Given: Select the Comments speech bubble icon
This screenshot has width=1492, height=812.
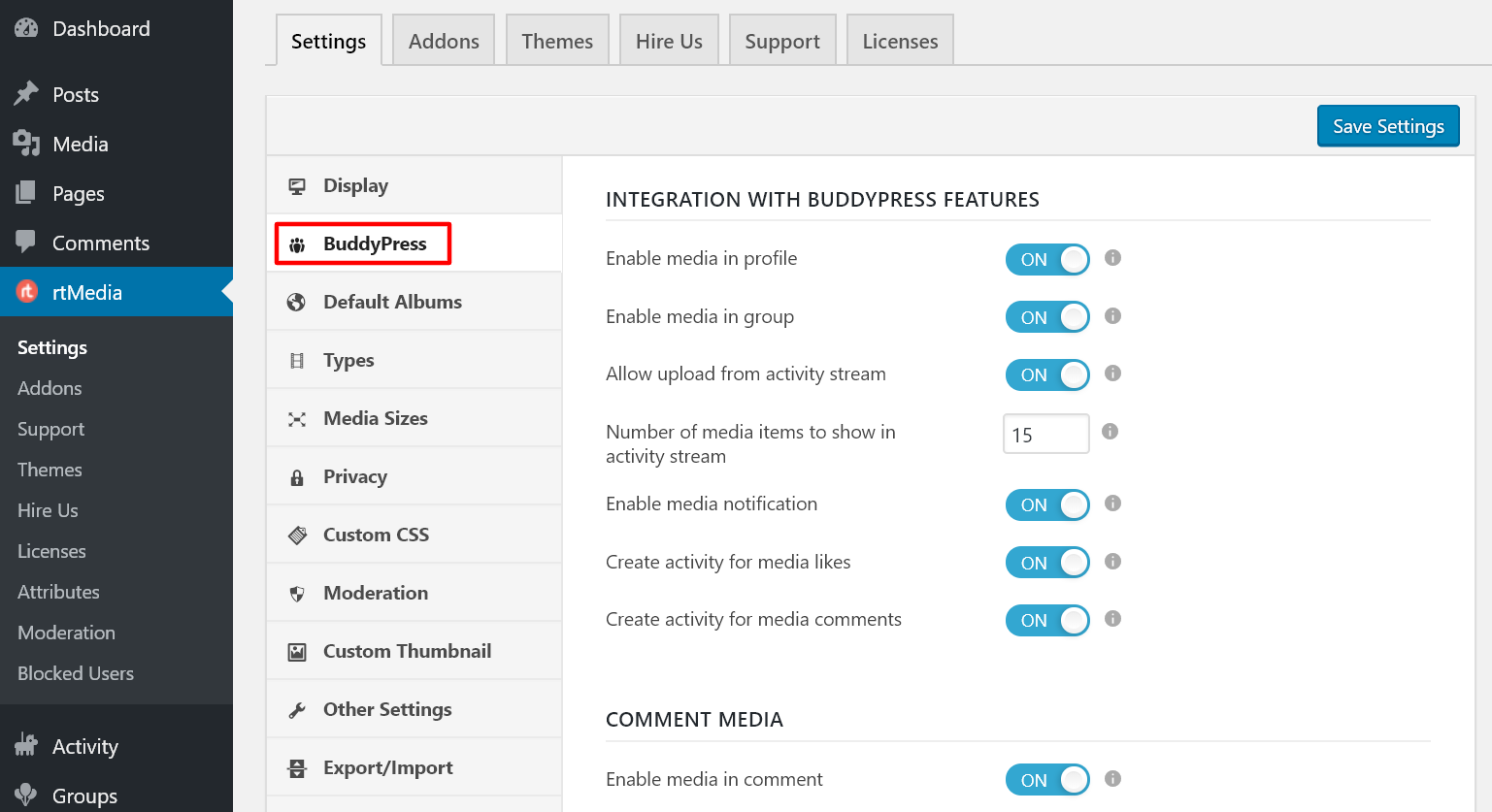Looking at the screenshot, I should 25,242.
